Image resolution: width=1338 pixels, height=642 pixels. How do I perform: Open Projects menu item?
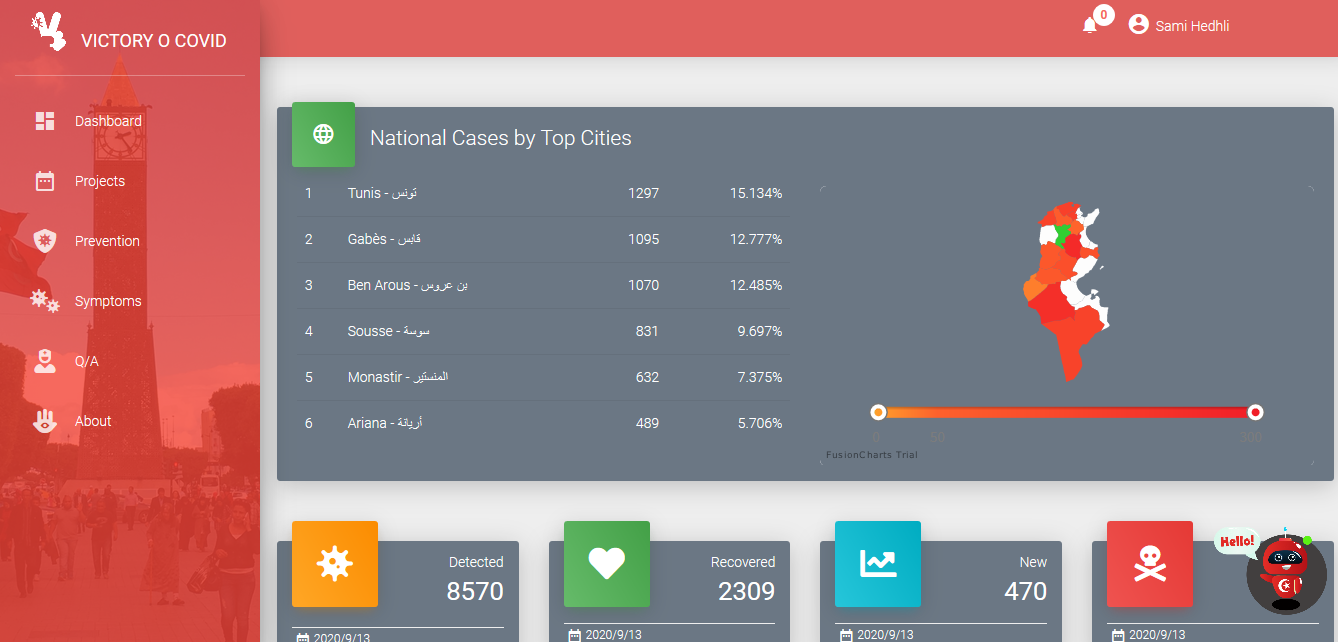pyautogui.click(x=130, y=181)
